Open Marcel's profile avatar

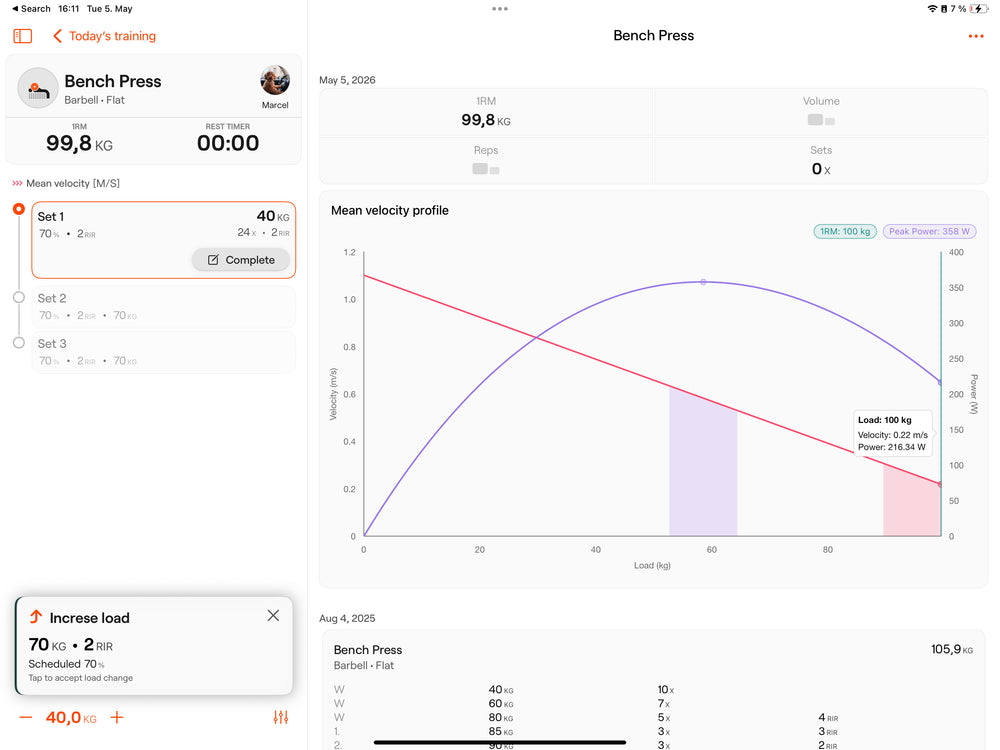(275, 81)
